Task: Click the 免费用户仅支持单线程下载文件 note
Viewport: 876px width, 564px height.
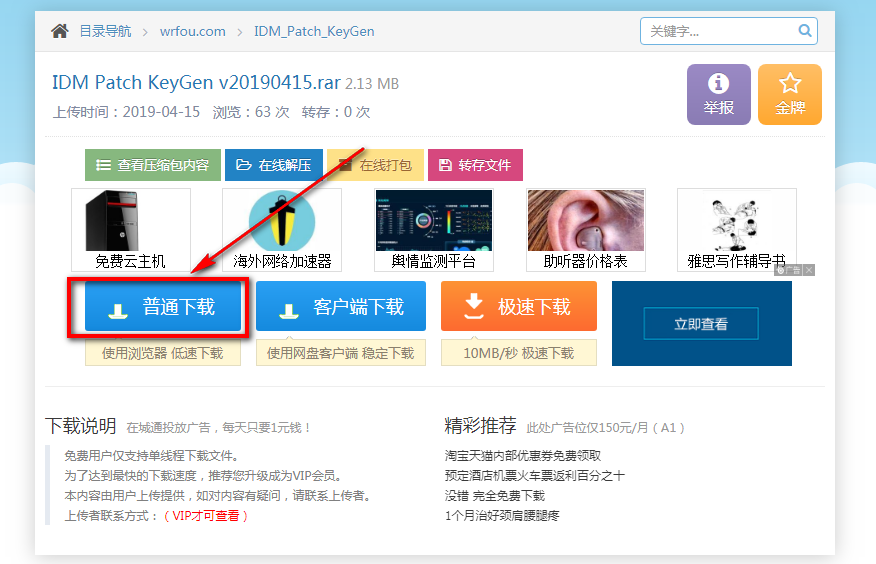Action: coord(152,456)
